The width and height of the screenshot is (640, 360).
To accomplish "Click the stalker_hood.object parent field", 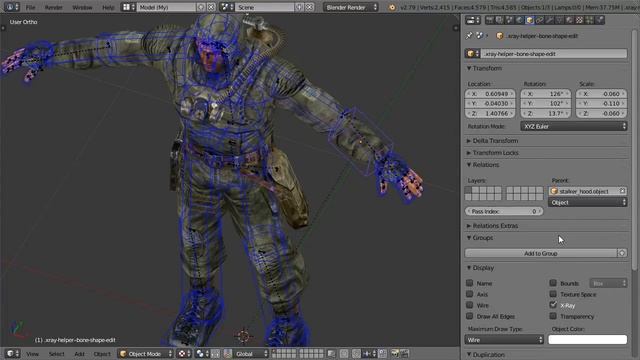I will (587, 191).
